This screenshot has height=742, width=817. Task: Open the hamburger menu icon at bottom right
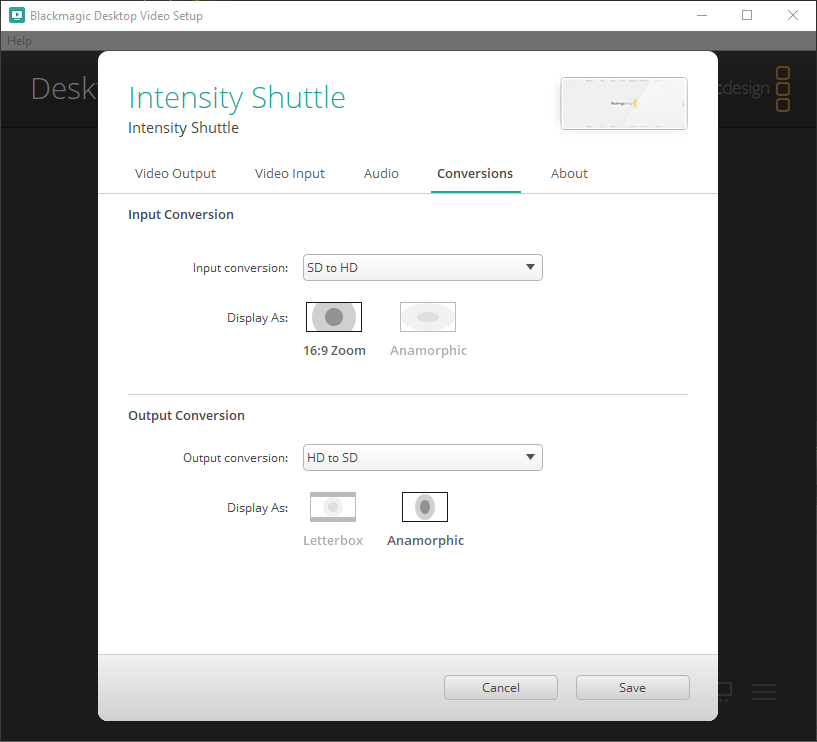tap(764, 691)
